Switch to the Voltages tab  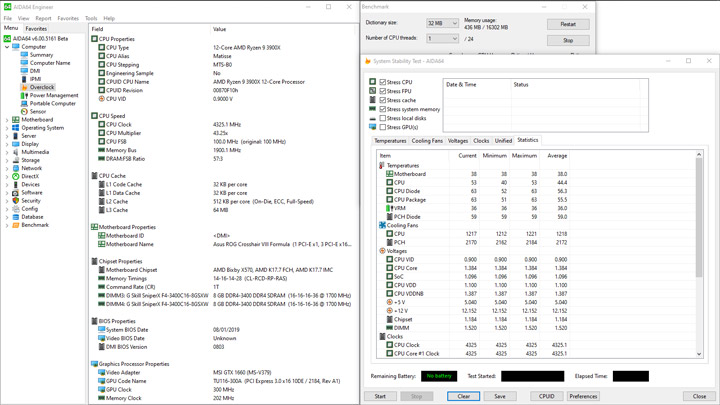point(458,141)
